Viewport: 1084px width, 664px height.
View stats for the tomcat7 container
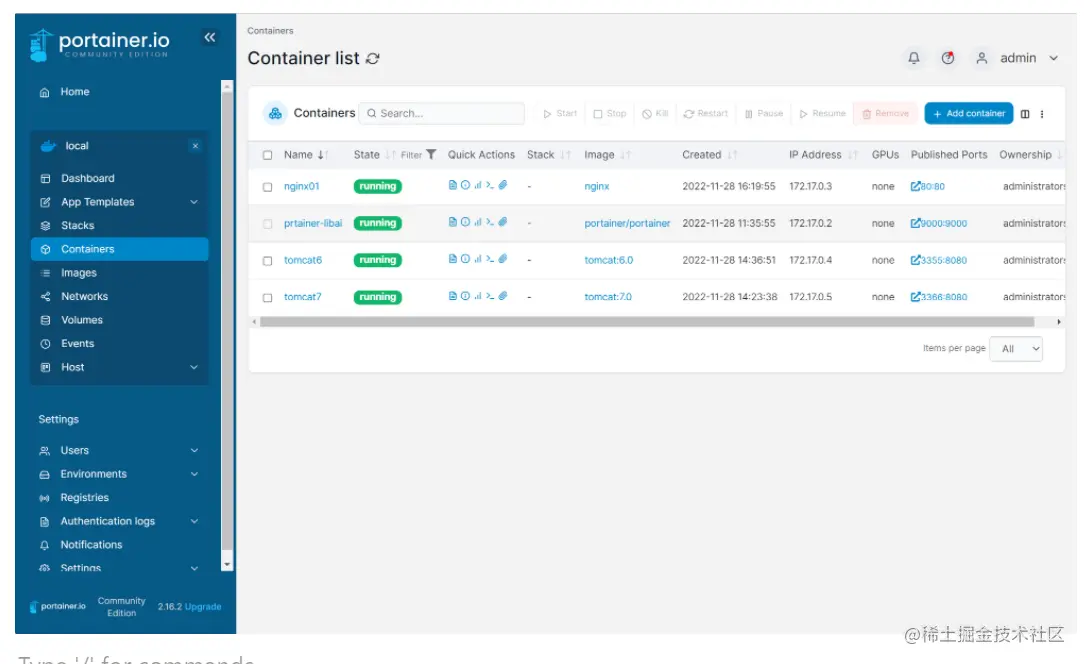(x=478, y=296)
